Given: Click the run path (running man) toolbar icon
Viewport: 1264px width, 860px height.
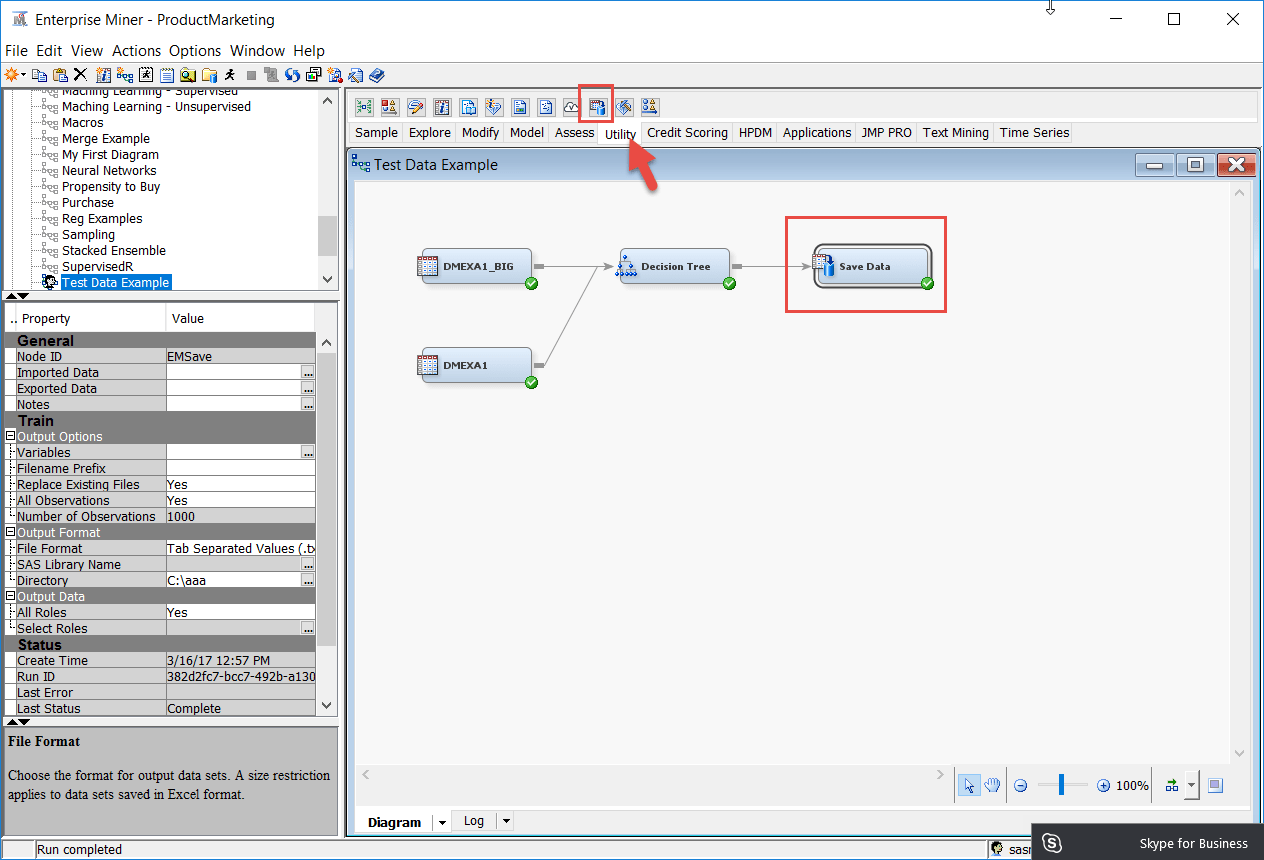Looking at the screenshot, I should point(230,75).
